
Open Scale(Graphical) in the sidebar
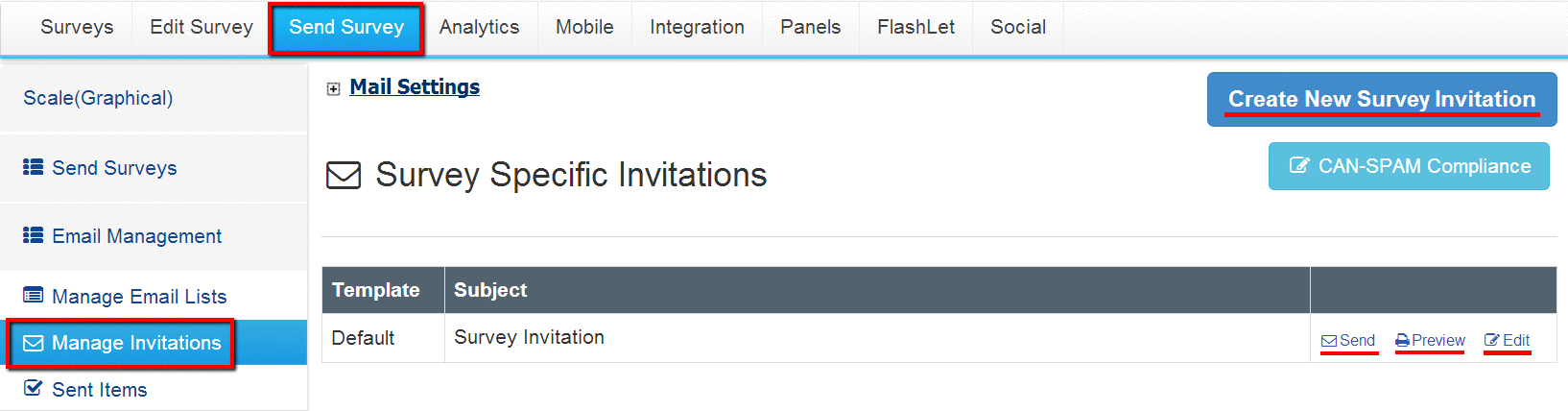(x=98, y=98)
